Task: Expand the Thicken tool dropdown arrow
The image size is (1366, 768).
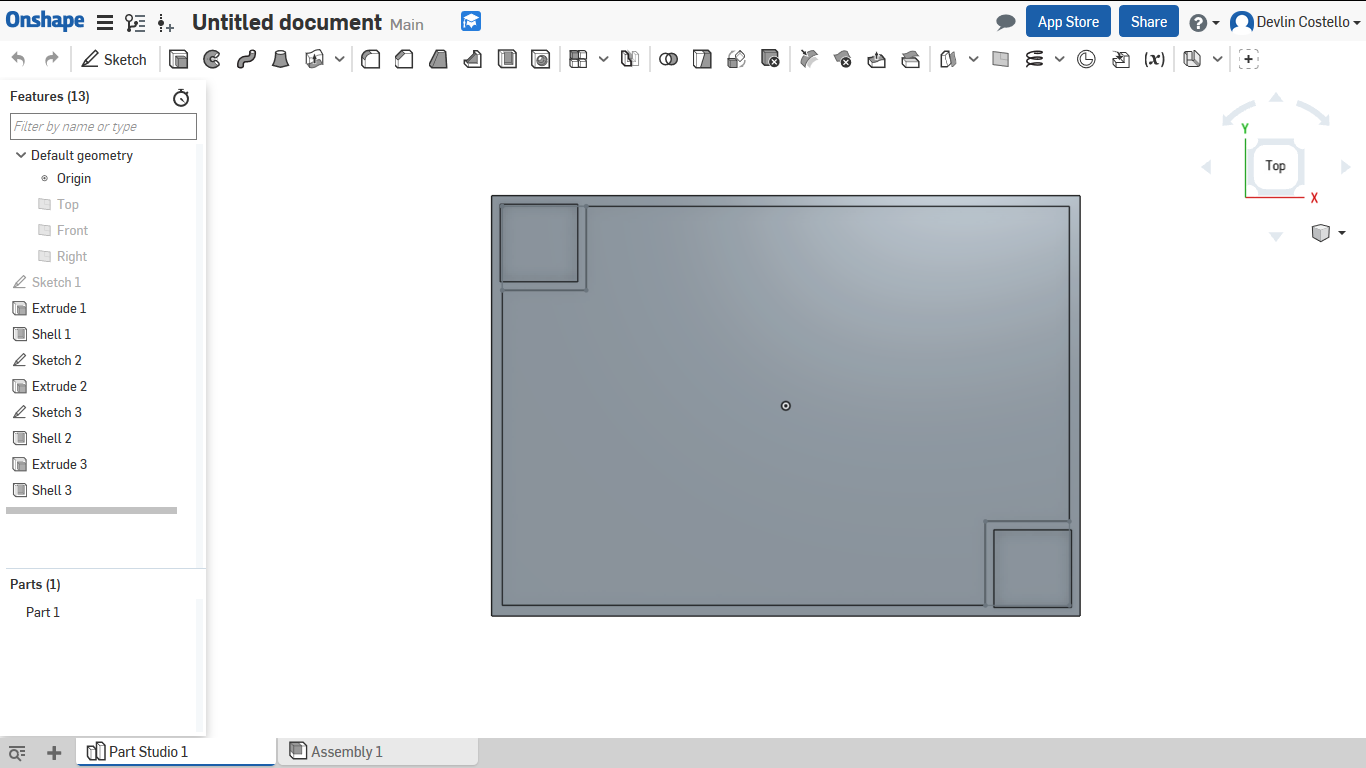Action: point(340,59)
